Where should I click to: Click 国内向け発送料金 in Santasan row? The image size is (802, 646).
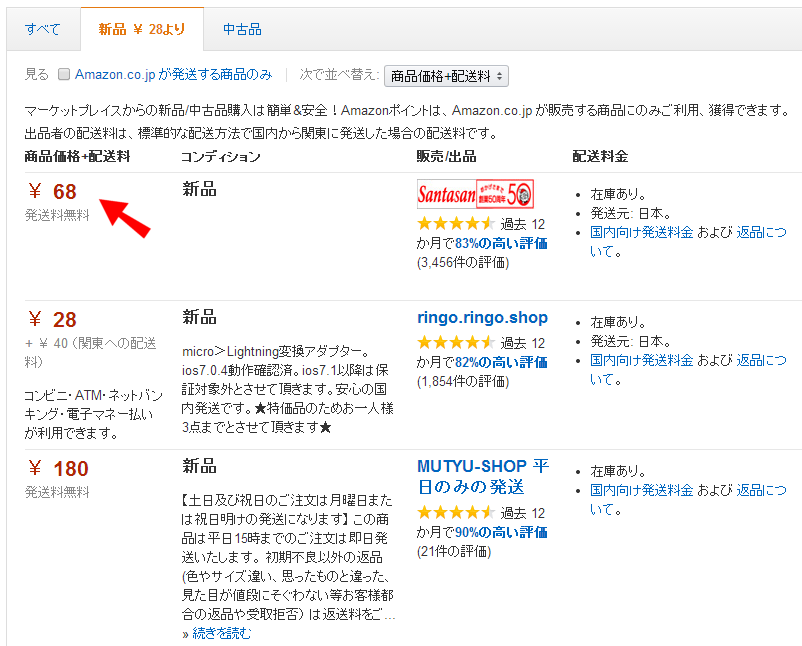coord(641,232)
